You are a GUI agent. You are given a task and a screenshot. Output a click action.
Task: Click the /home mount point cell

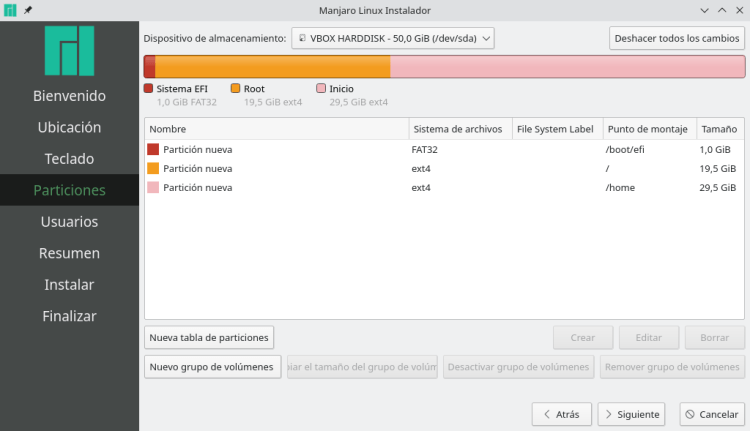[620, 188]
